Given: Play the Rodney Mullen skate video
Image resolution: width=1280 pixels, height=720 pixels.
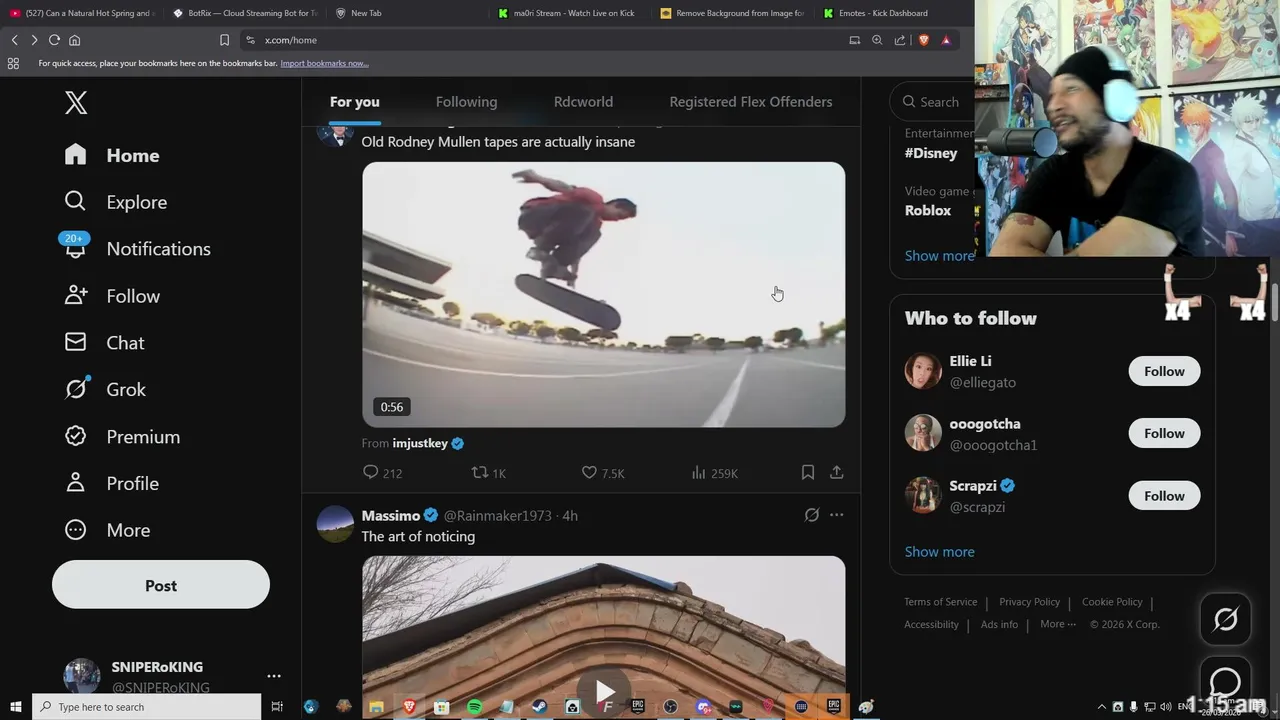Looking at the screenshot, I should (603, 295).
